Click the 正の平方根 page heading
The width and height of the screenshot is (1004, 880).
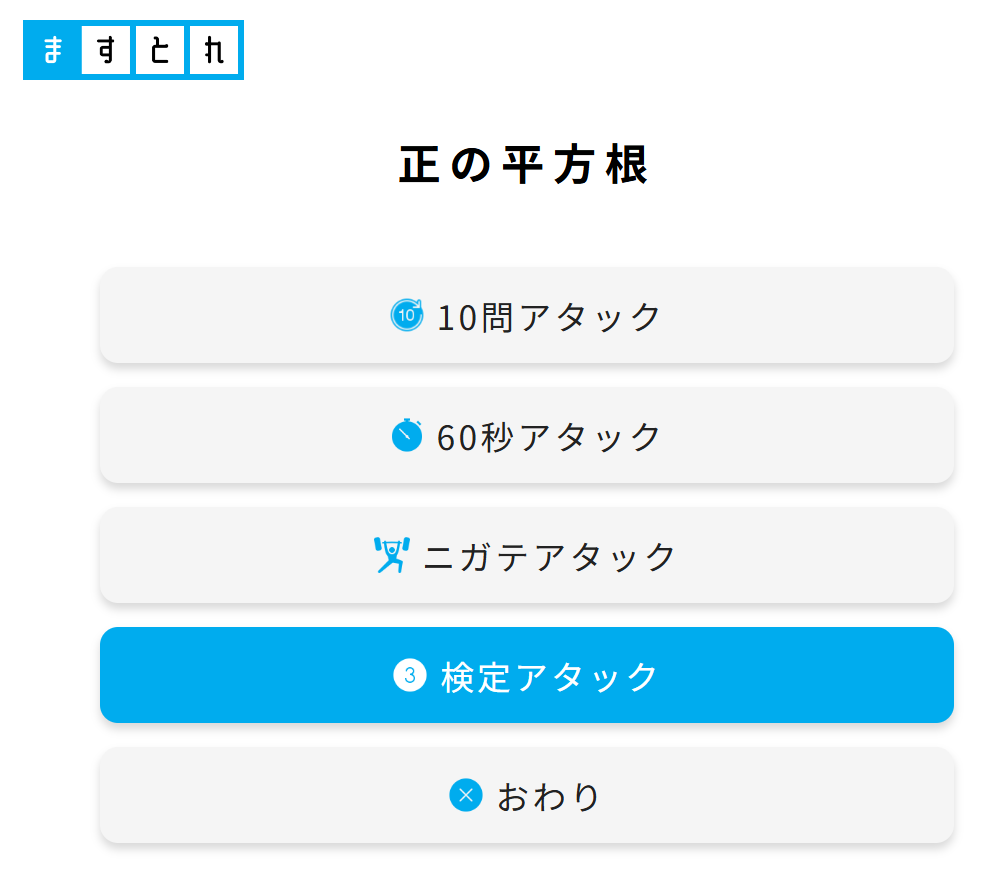525,165
